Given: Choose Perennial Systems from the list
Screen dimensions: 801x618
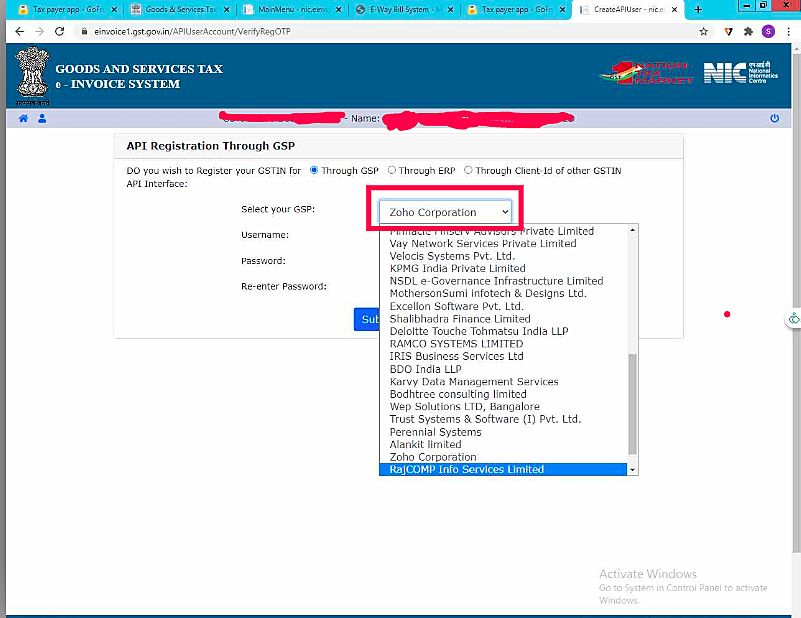Looking at the screenshot, I should [x=503, y=432].
